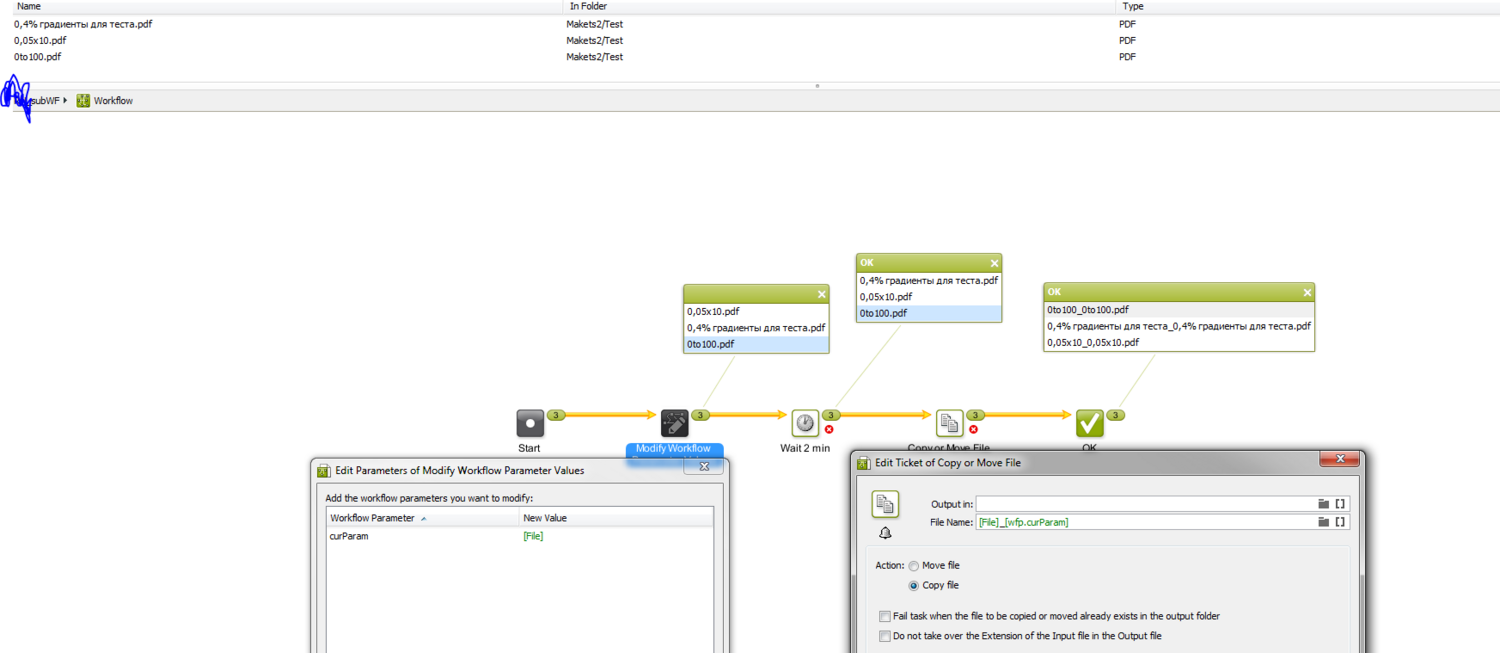Click the count badge beside the Wait 2 min node
The height and width of the screenshot is (653, 1500).
click(831, 414)
